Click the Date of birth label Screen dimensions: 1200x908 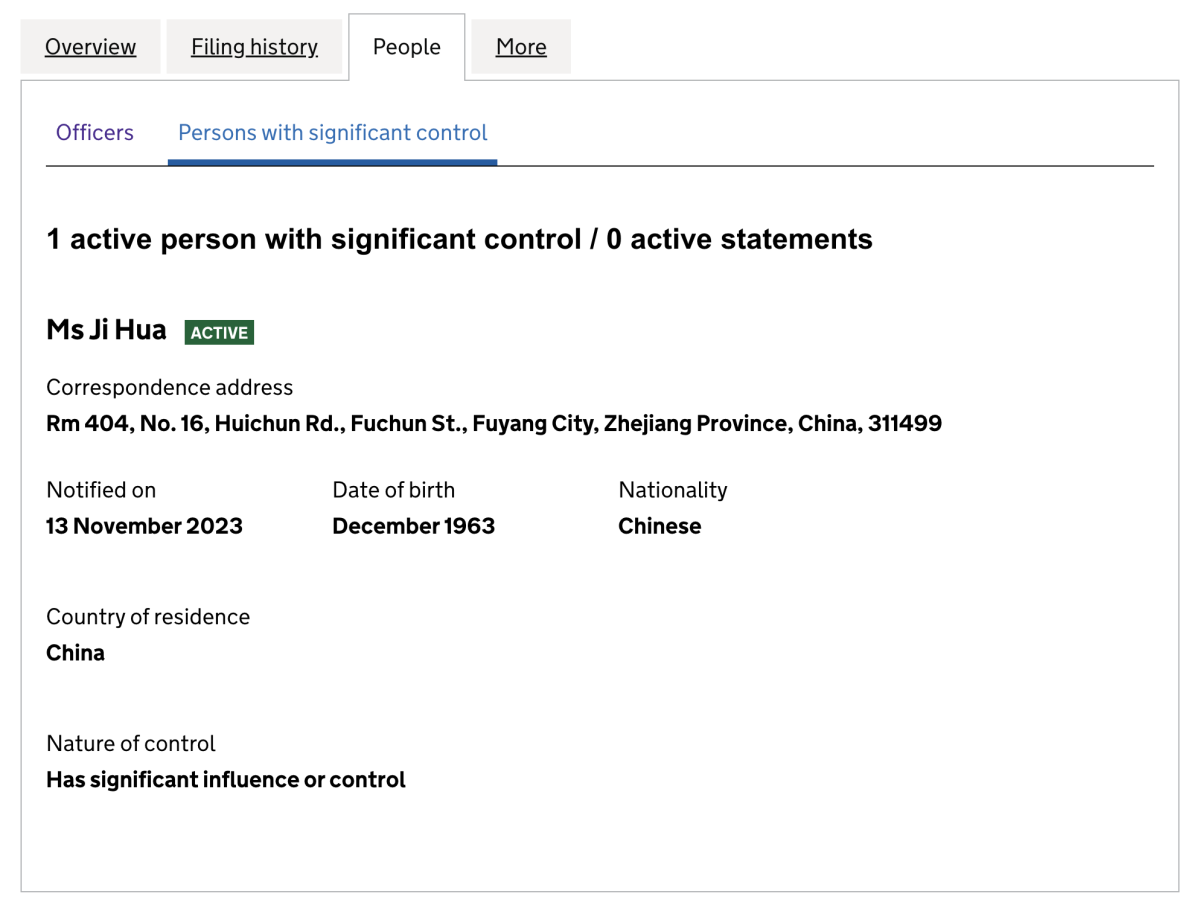tap(393, 490)
